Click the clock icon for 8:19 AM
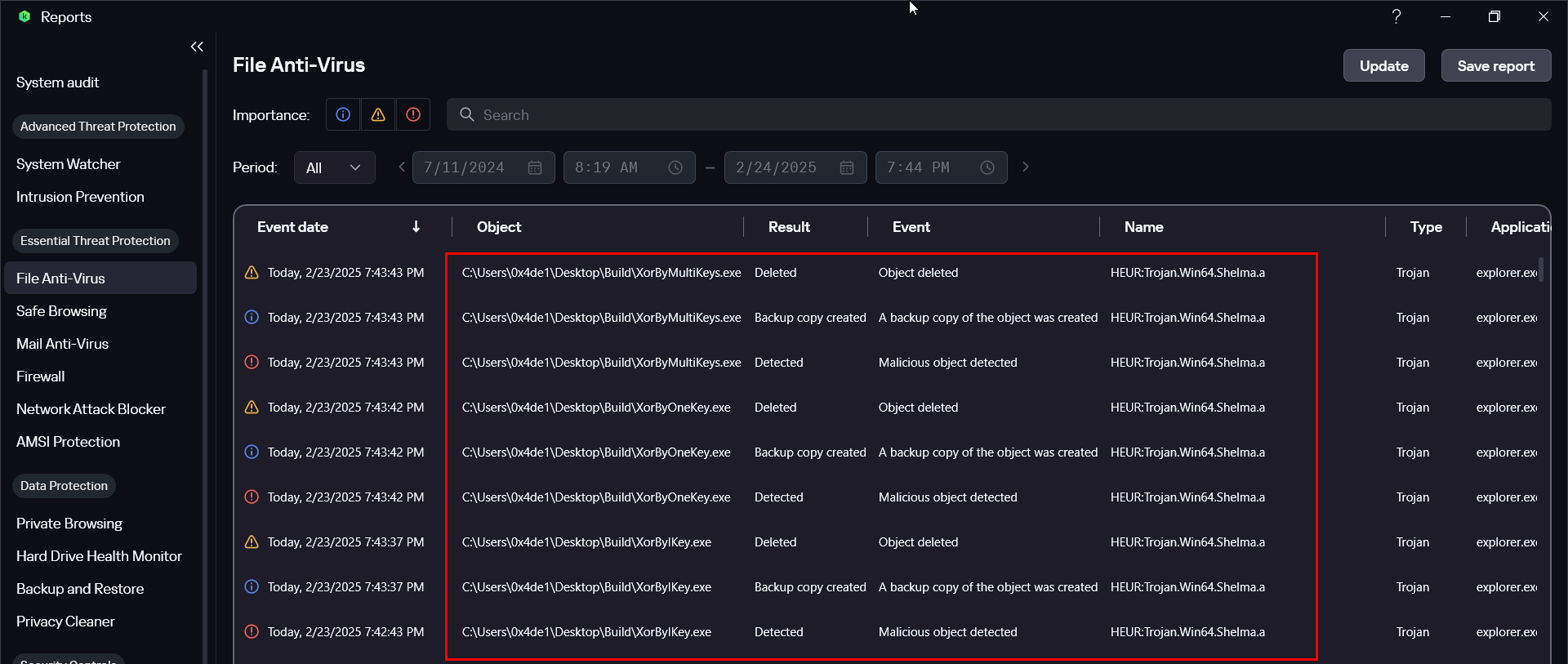 (675, 167)
